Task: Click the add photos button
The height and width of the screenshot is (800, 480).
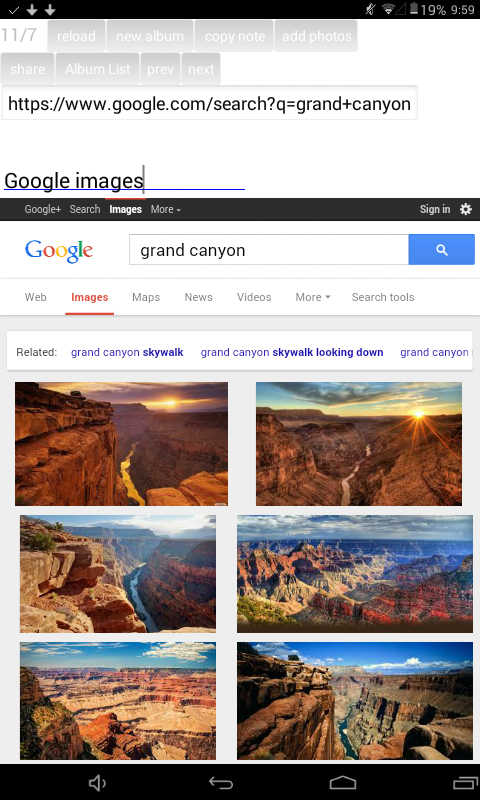Action: [316, 36]
